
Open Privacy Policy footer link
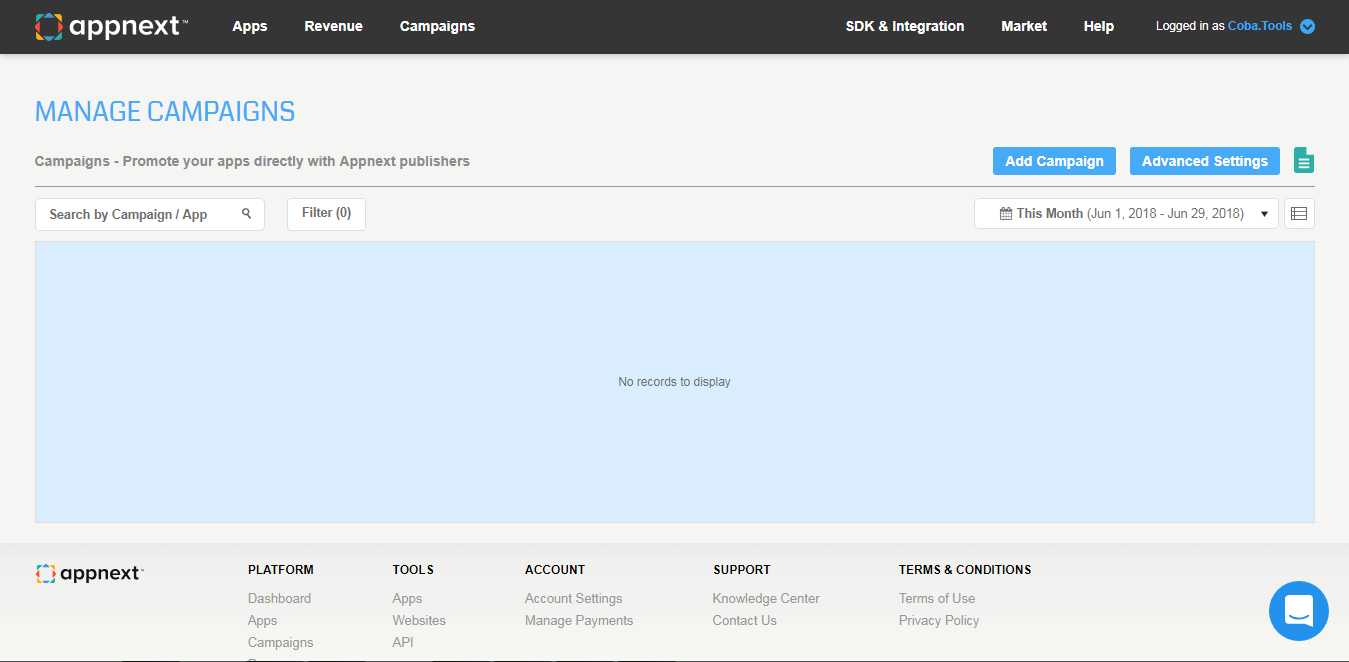coord(939,620)
